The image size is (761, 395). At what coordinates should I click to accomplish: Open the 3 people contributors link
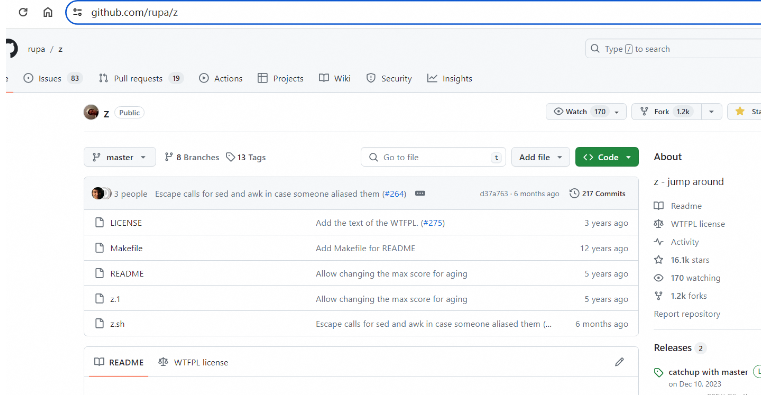point(131,194)
